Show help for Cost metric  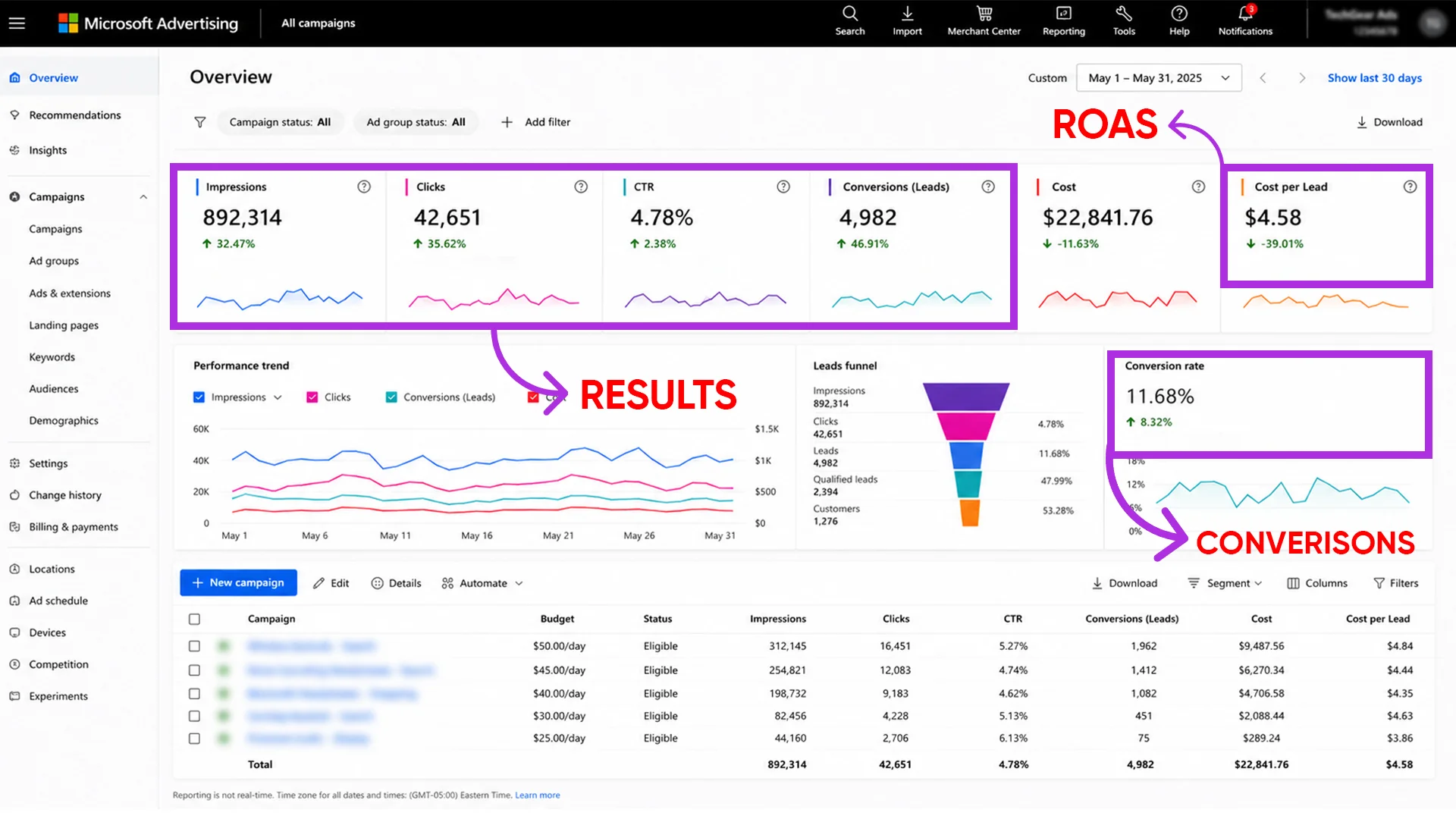[1198, 187]
